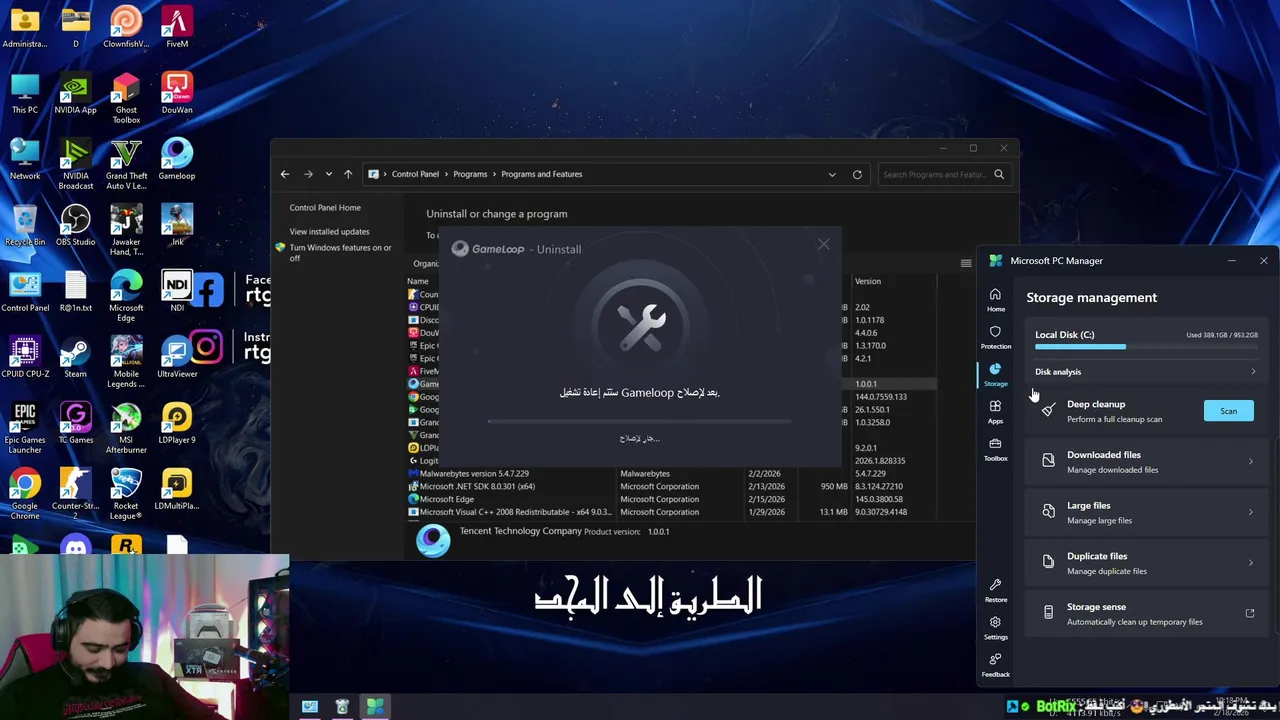Expand Disk analysis in PC Manager
This screenshot has height=720, width=1280.
pos(1146,372)
